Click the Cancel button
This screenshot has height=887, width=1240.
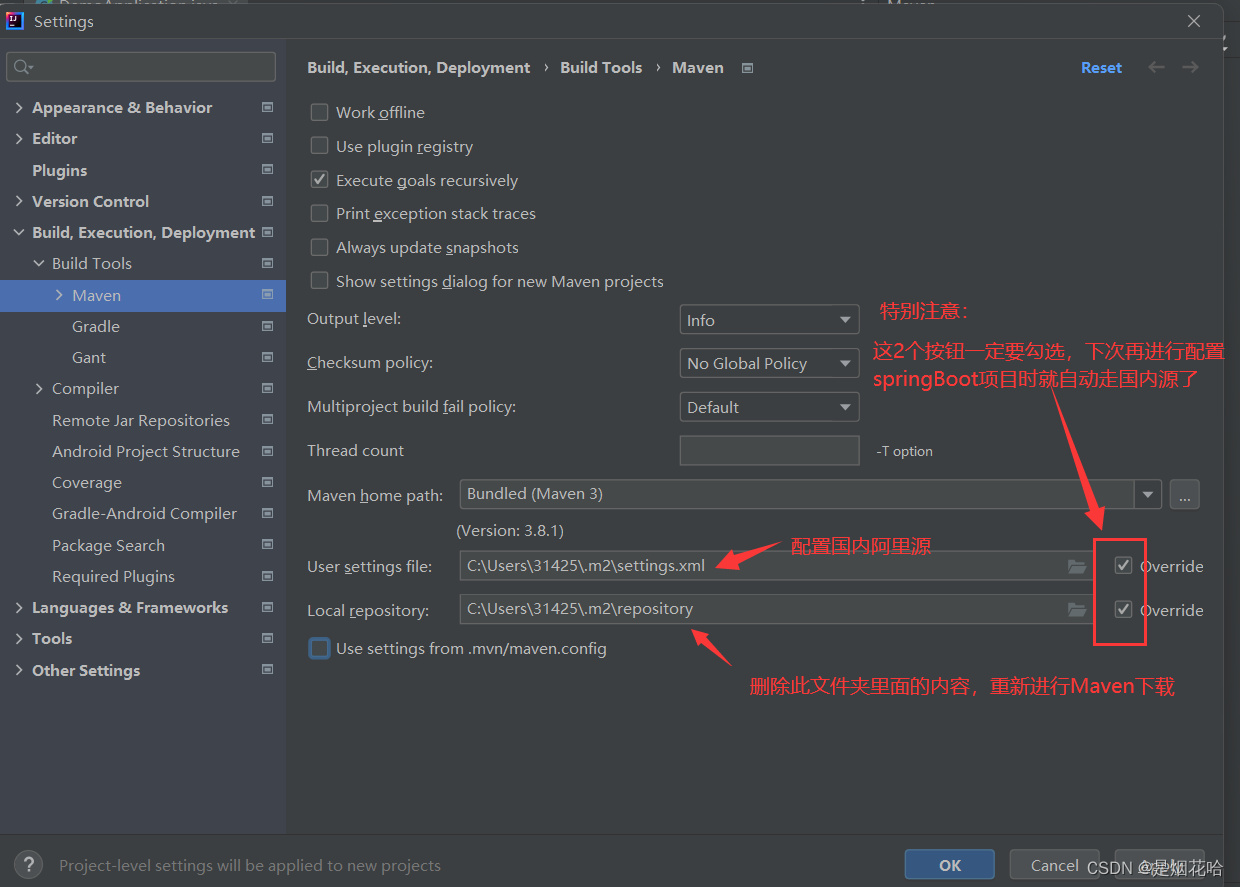[1054, 865]
